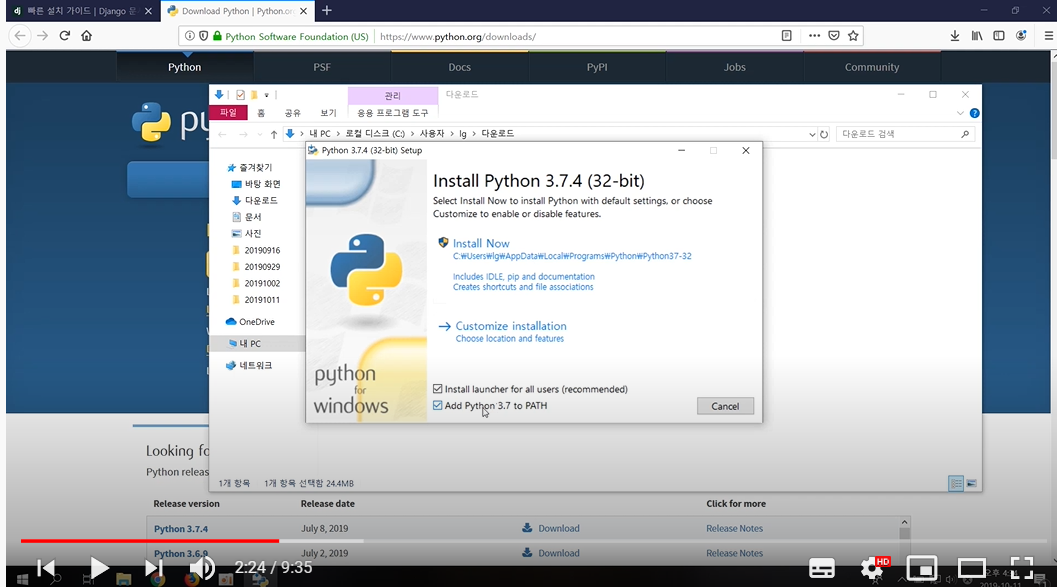Go to the previous video
The height and width of the screenshot is (587, 1057).
[x=46, y=568]
